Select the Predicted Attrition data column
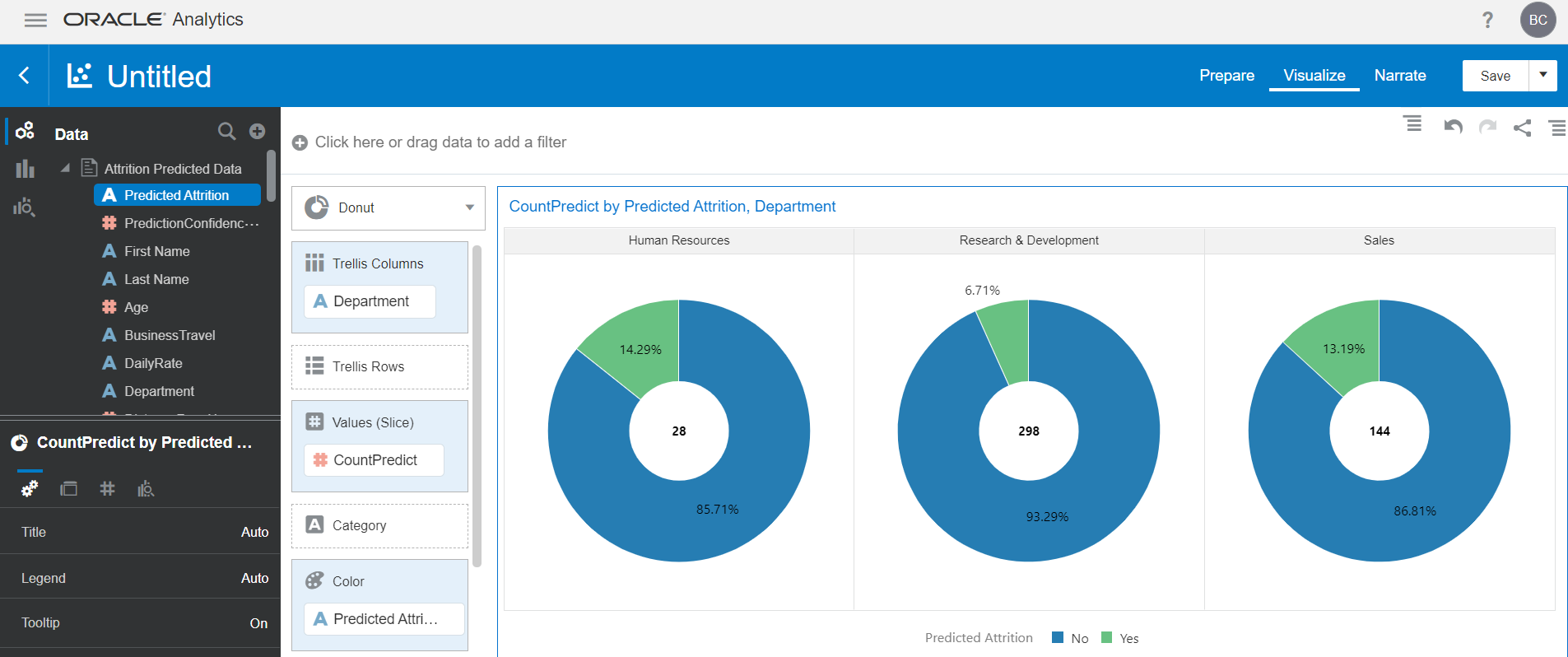 point(177,195)
